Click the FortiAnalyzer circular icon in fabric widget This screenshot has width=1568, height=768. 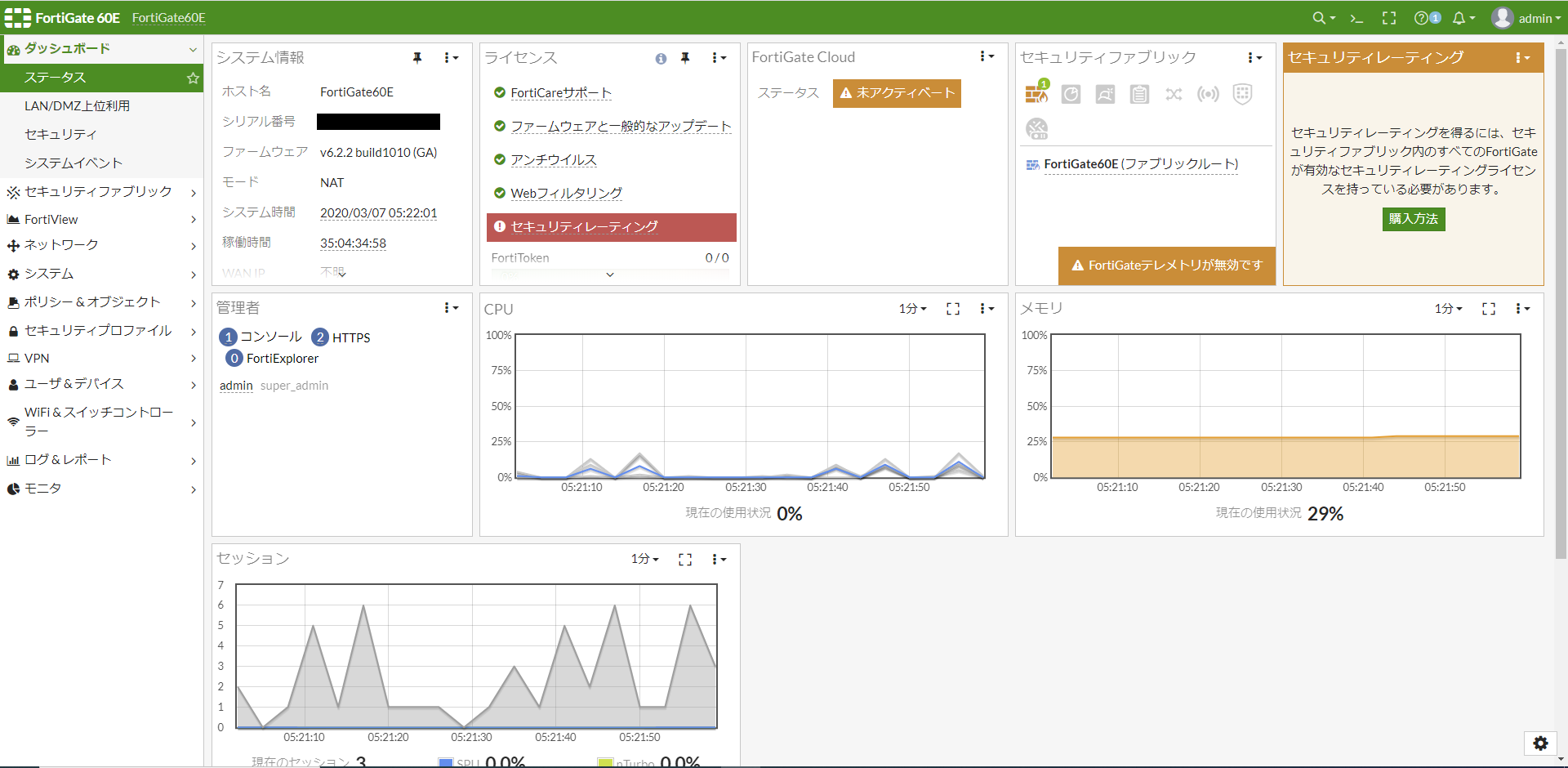1071,94
